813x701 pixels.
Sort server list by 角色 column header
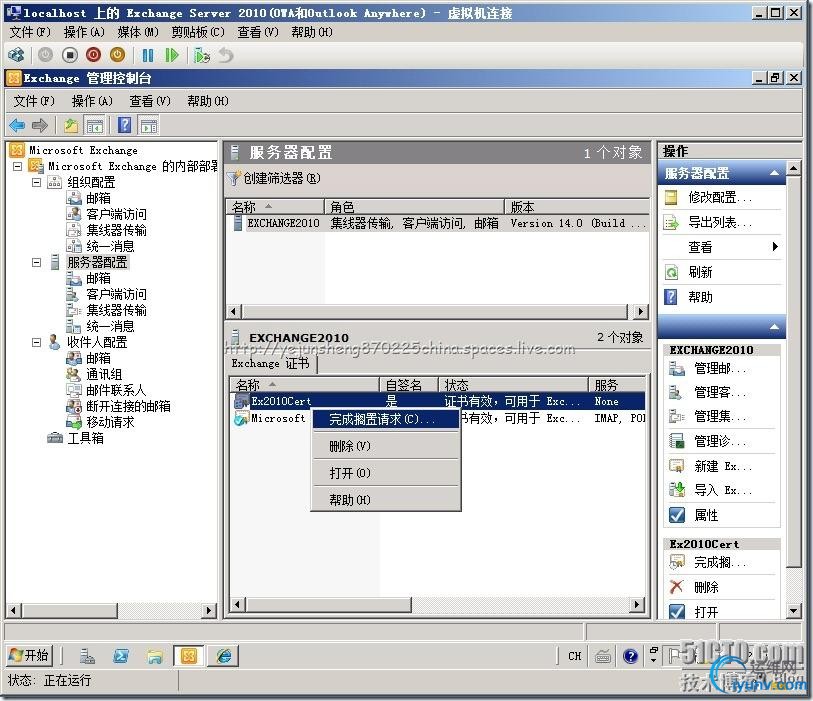(414, 207)
